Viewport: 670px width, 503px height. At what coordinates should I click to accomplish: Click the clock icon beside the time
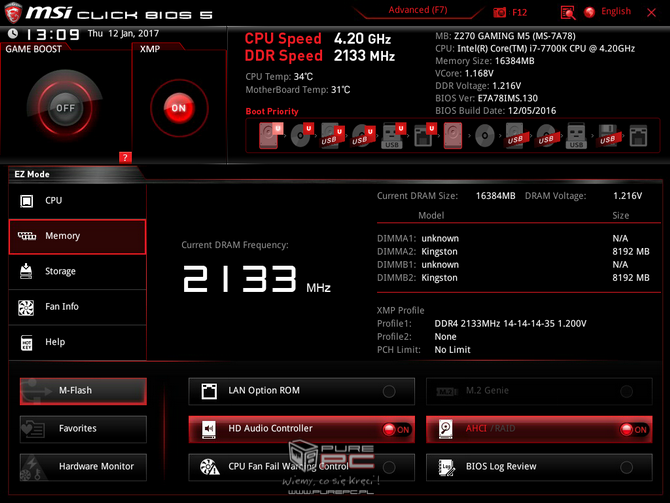point(13,33)
